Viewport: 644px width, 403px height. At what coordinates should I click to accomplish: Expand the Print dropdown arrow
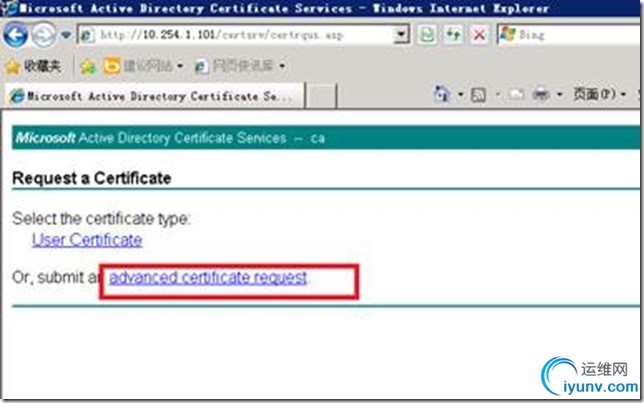point(559,95)
